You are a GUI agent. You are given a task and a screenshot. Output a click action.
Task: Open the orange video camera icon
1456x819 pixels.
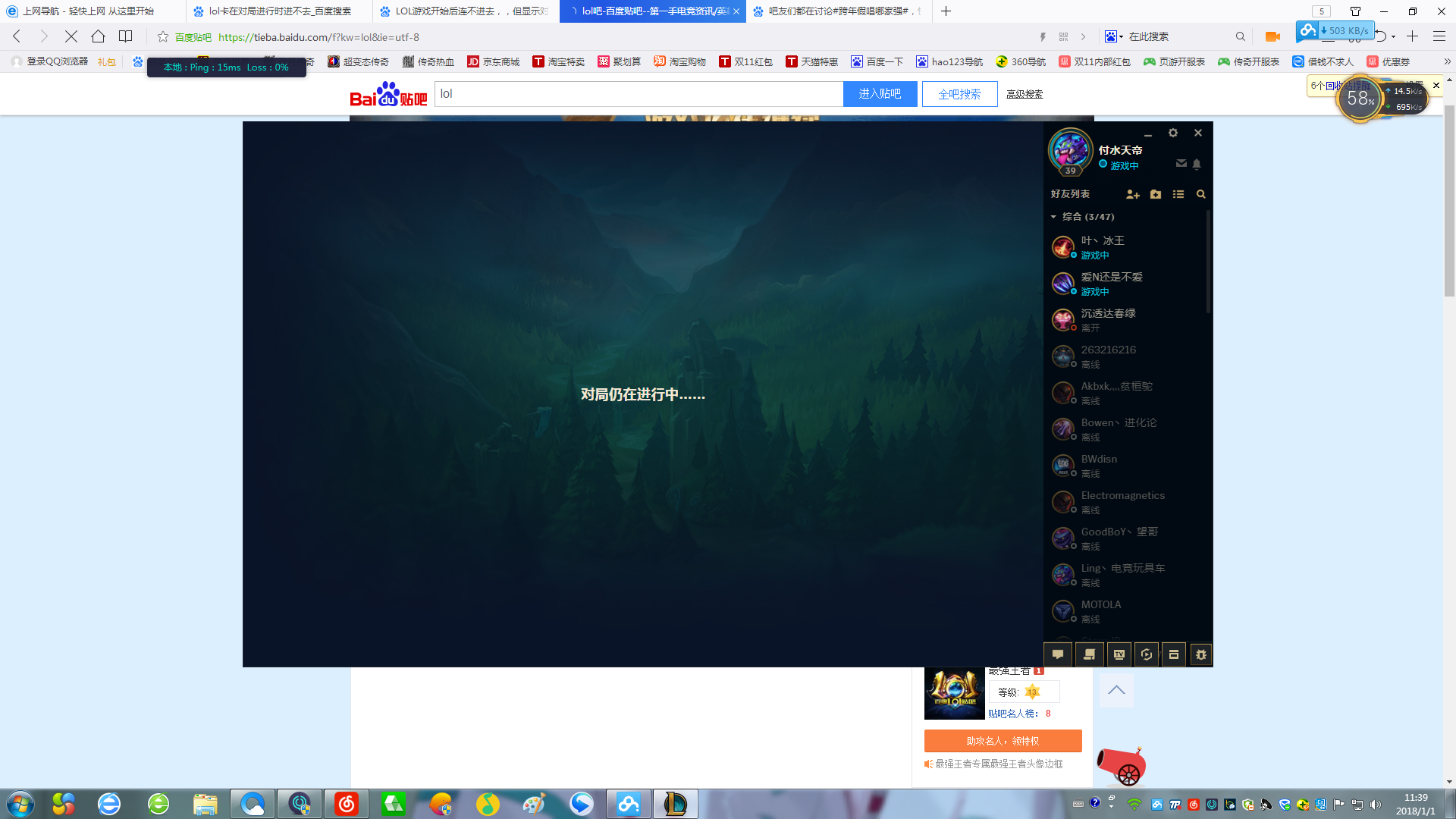click(1272, 36)
